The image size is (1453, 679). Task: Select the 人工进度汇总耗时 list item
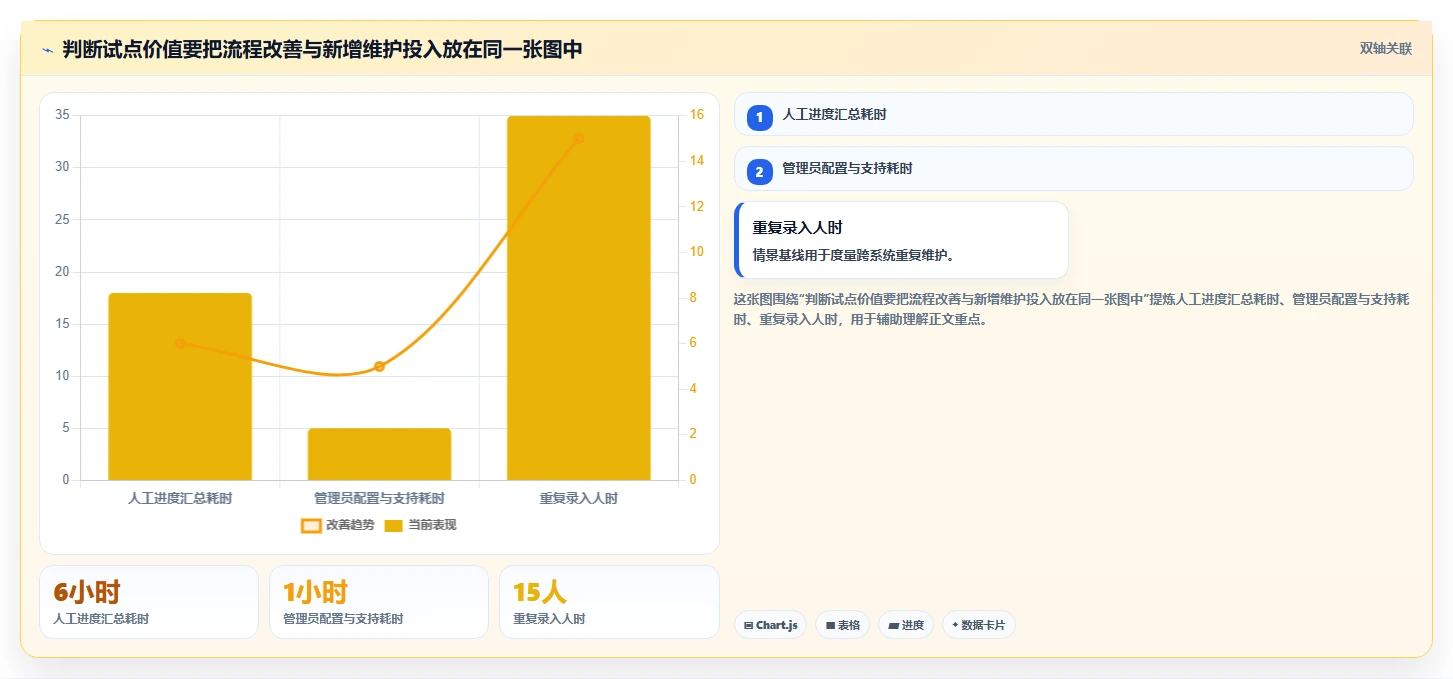1073,114
